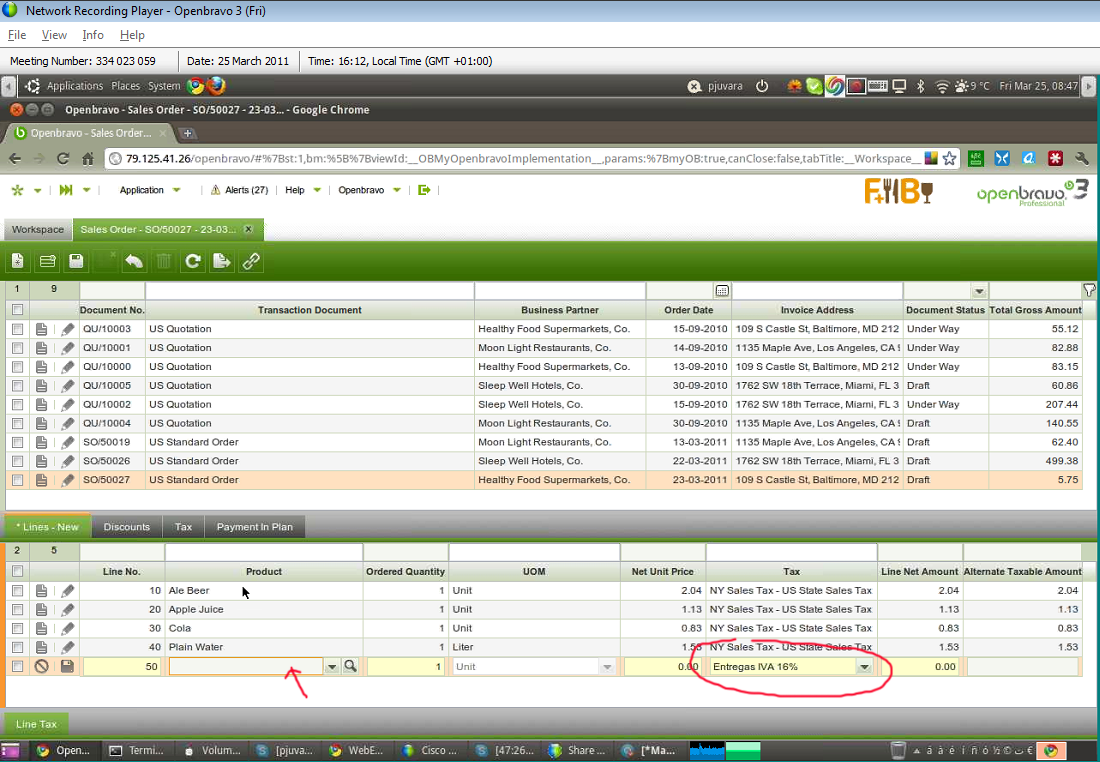Bookmark page with the star icon
The height and width of the screenshot is (762, 1100).
(949, 159)
